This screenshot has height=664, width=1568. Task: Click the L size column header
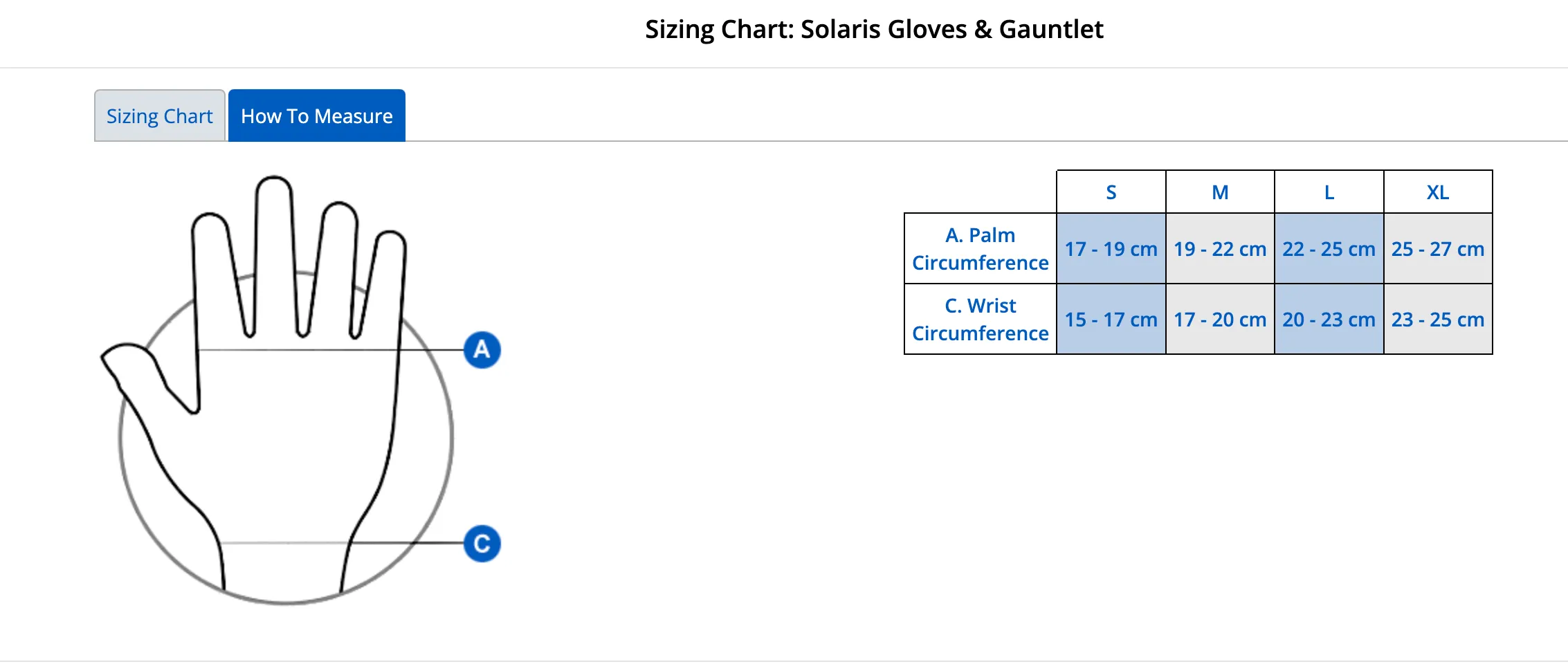click(1329, 192)
